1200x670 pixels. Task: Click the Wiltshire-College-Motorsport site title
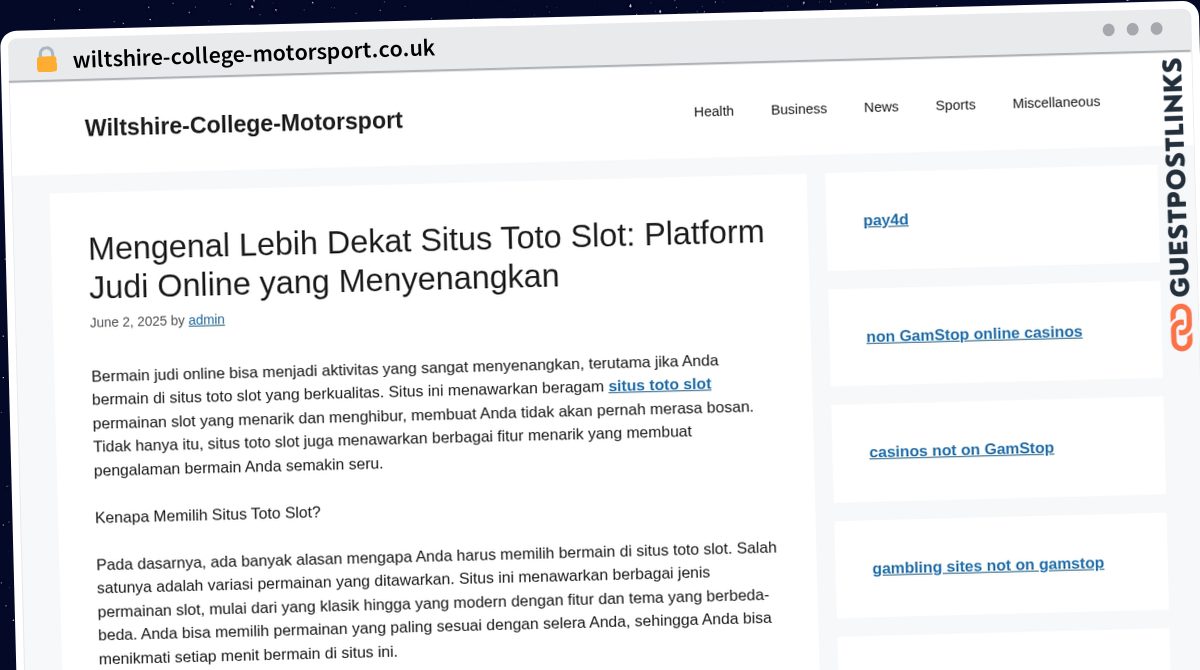point(243,124)
